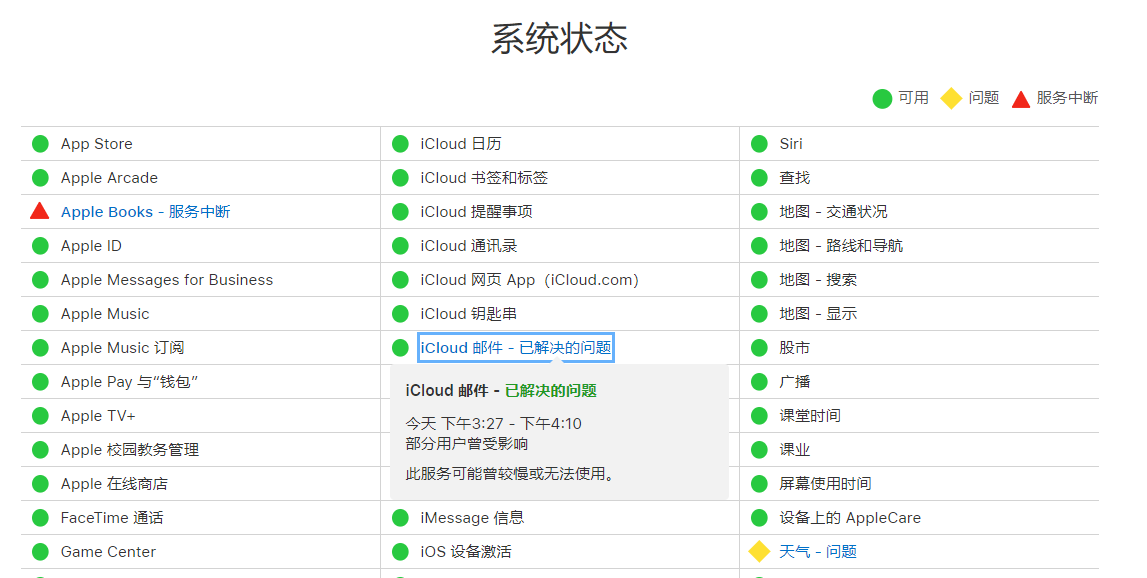Click the green dot beside 广播

click(759, 382)
